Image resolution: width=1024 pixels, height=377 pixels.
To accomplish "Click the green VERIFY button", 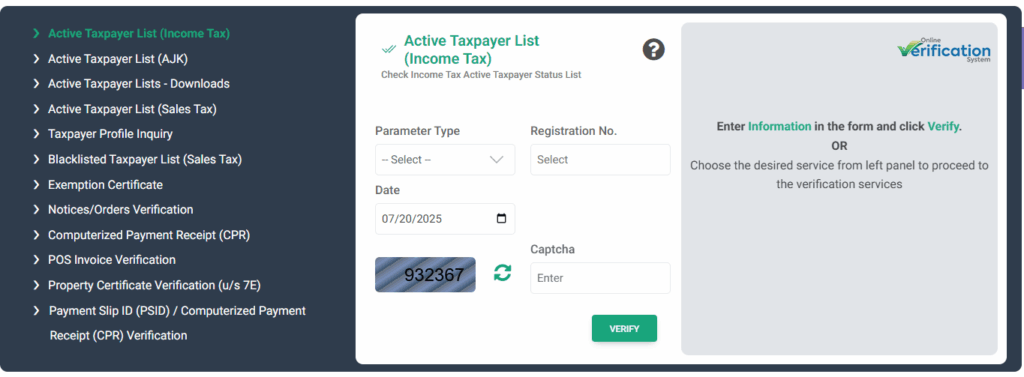I will click(624, 329).
